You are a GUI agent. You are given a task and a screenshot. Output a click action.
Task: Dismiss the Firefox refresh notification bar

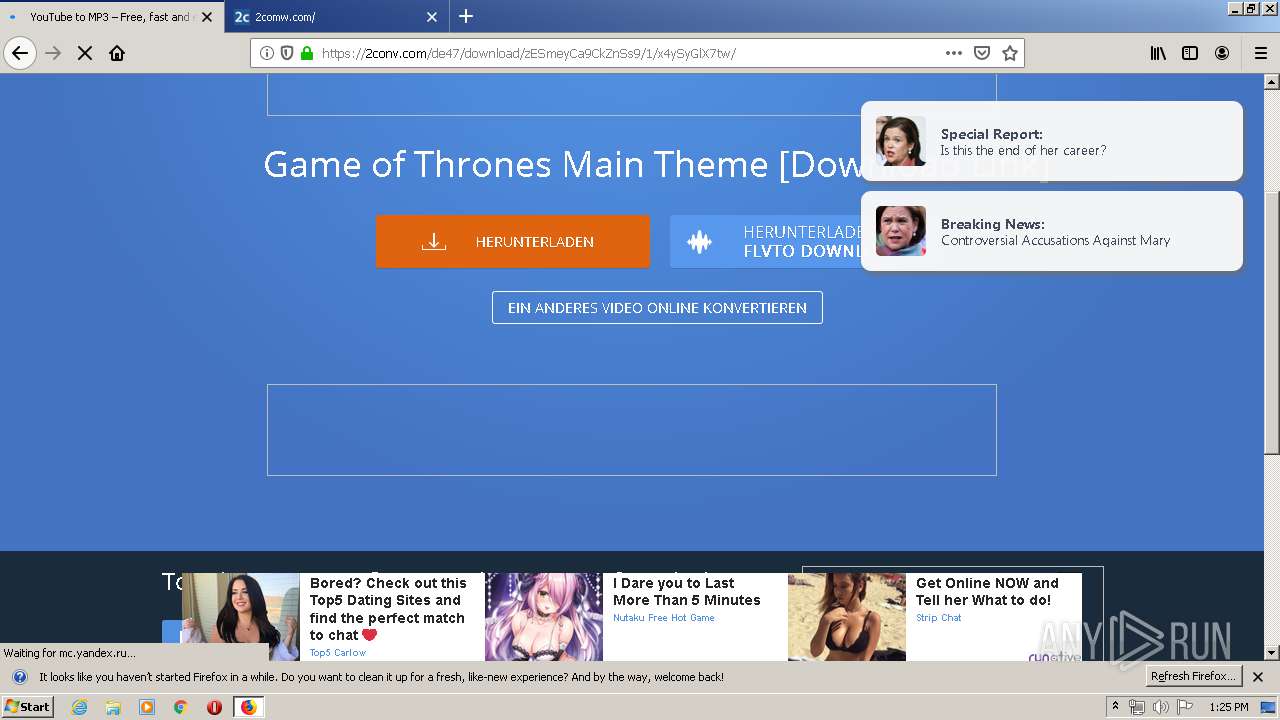pos(1259,677)
